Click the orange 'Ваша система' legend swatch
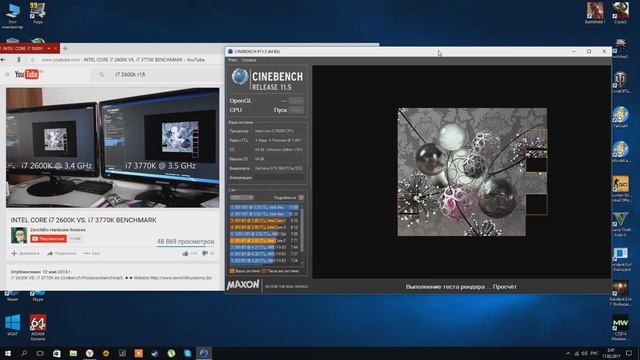Screen dimensions: 640x360 point(232,271)
